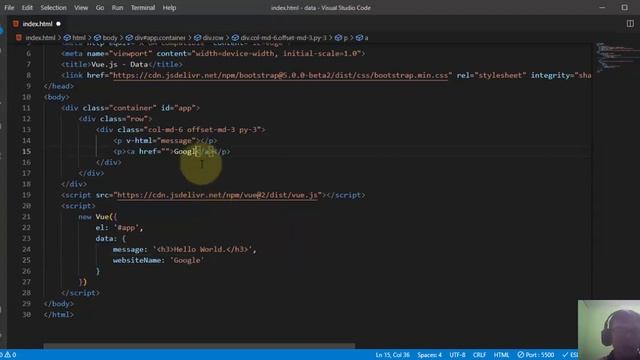Image resolution: width=640 pixels, height=360 pixels.
Task: Minimize the VS Code window
Action: pyautogui.click(x=602, y=7)
